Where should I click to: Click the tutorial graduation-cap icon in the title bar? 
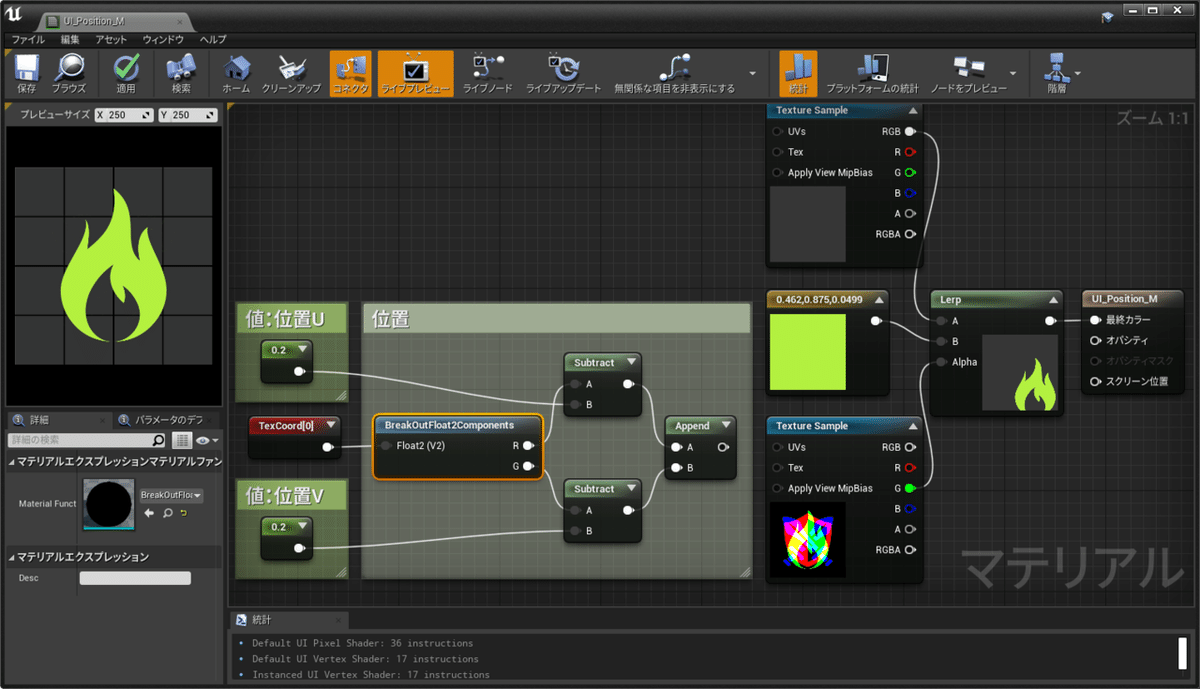click(x=1106, y=16)
